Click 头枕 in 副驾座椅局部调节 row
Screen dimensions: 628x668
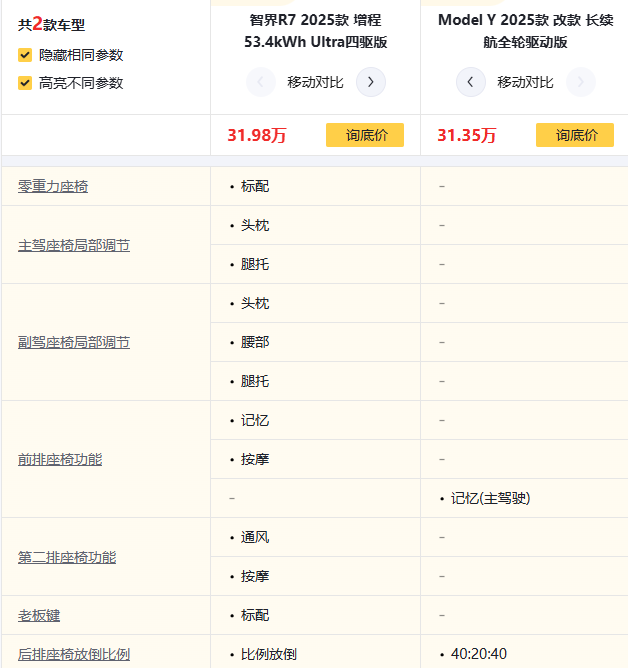click(255, 303)
